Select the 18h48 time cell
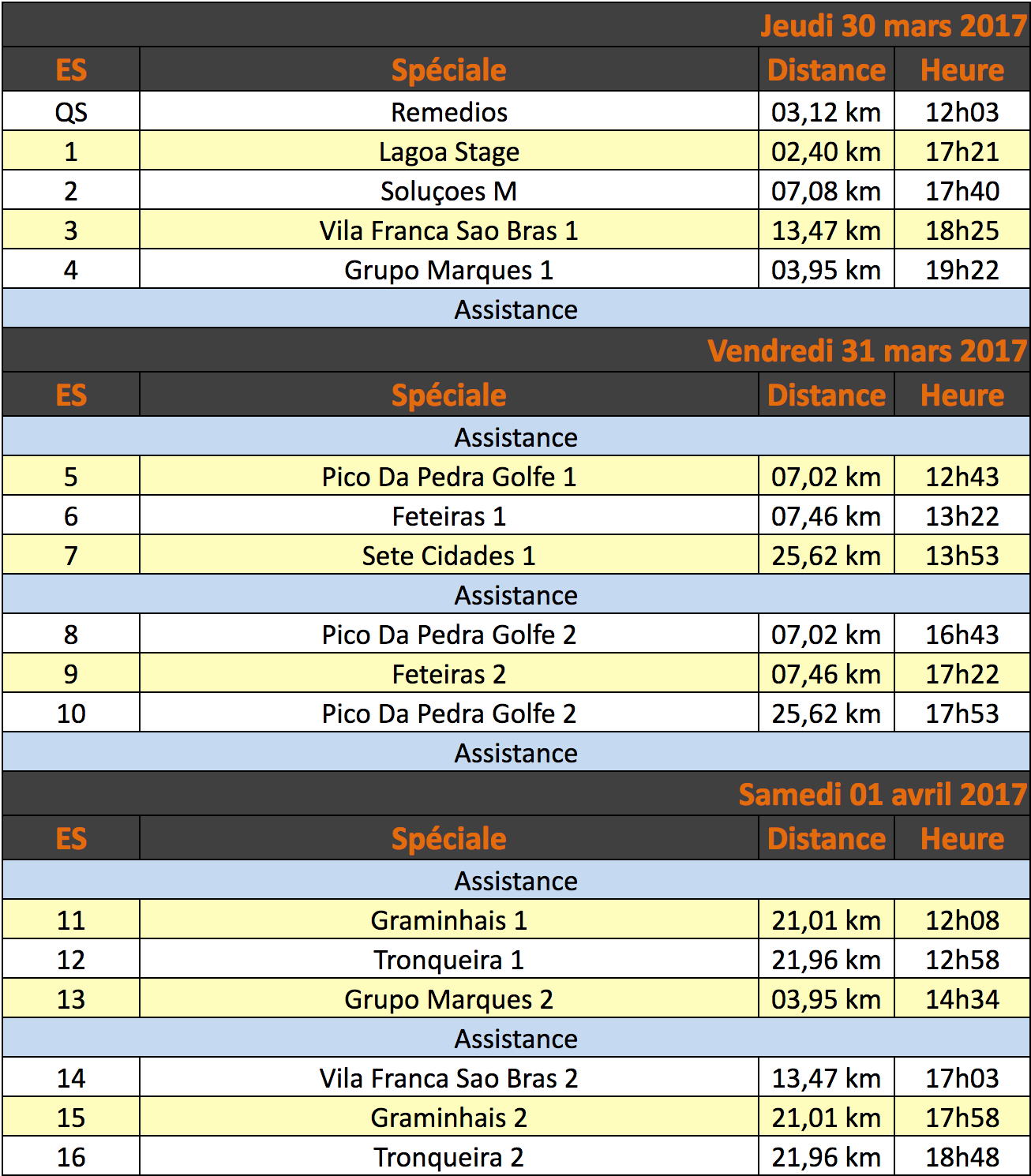This screenshot has height=1176, width=1031. (x=962, y=1156)
